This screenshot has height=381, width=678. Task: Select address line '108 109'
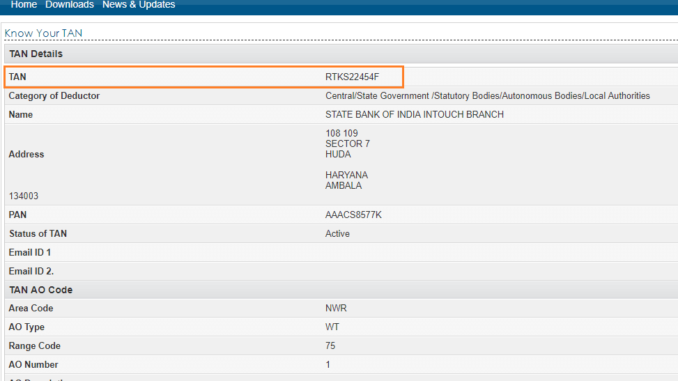(x=342, y=133)
